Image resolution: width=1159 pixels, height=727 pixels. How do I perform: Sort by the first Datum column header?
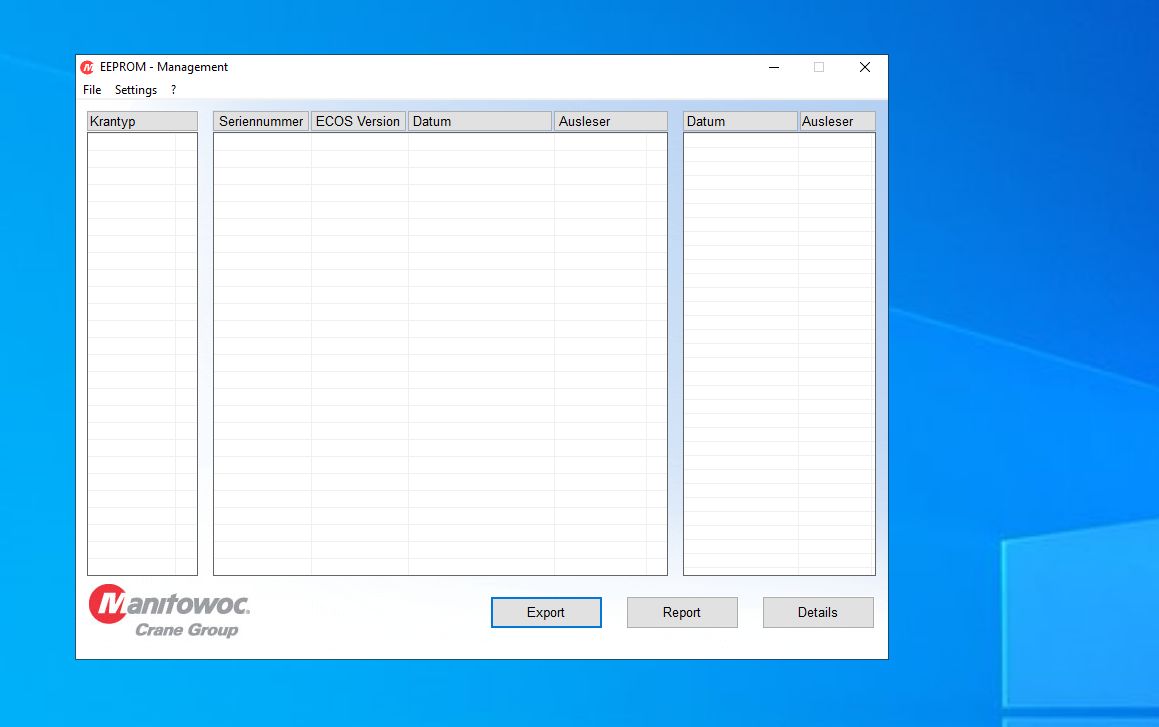coord(479,120)
